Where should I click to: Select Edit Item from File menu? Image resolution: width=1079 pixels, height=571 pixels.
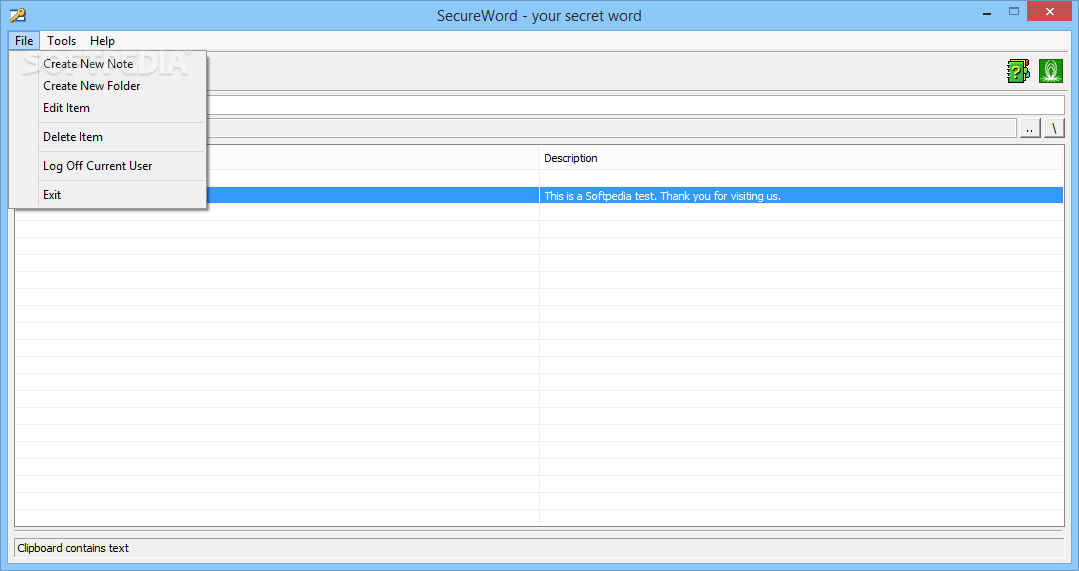click(108, 108)
